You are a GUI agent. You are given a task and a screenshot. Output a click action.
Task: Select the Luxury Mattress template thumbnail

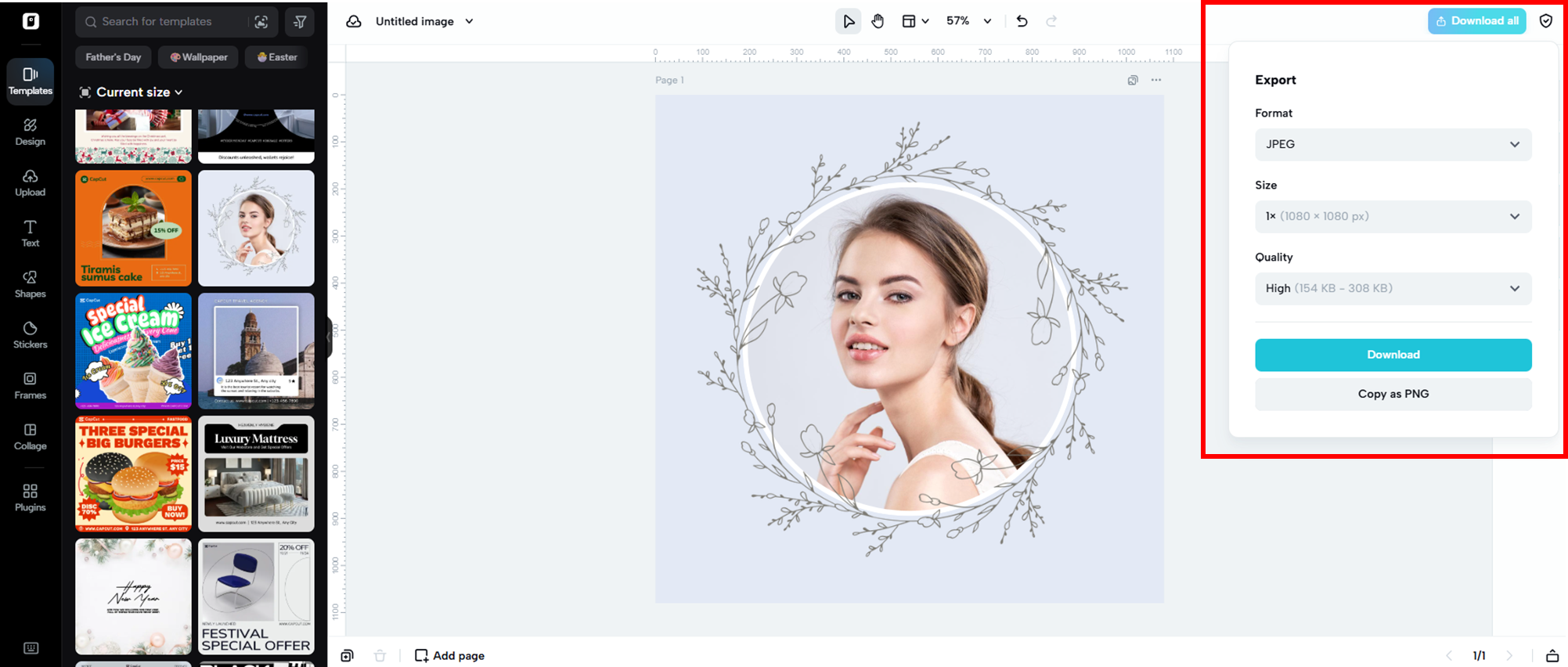[256, 474]
